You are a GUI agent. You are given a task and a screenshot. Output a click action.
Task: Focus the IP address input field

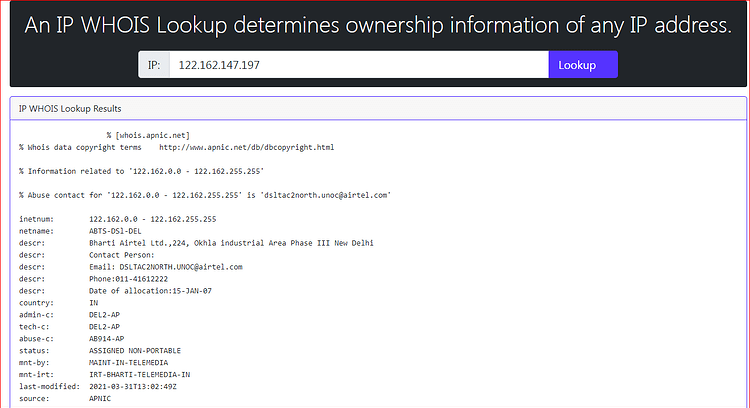(x=359, y=65)
